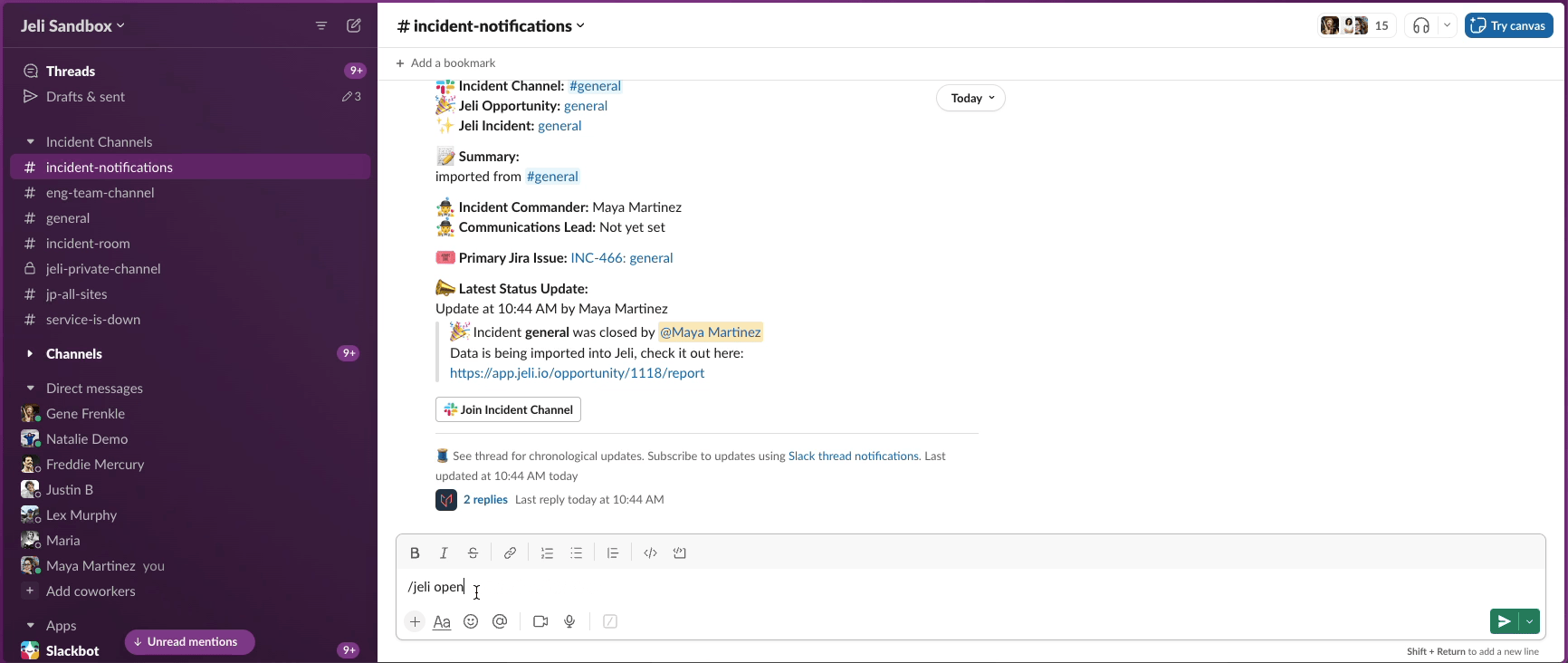Open Jeli Opportunity general link
The image size is (1568, 663).
point(586,105)
